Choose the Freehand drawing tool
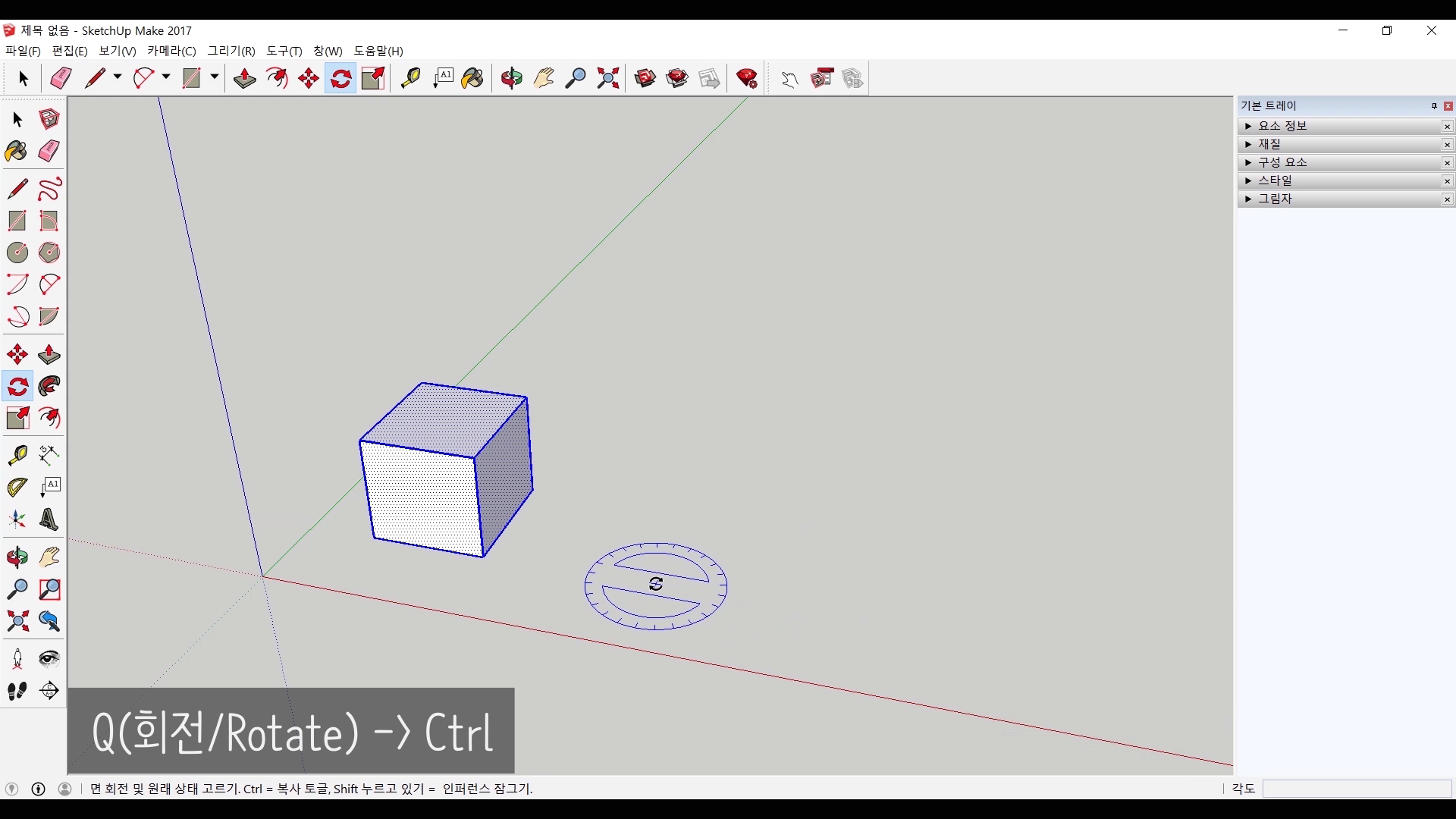This screenshot has width=1456, height=819. click(49, 188)
